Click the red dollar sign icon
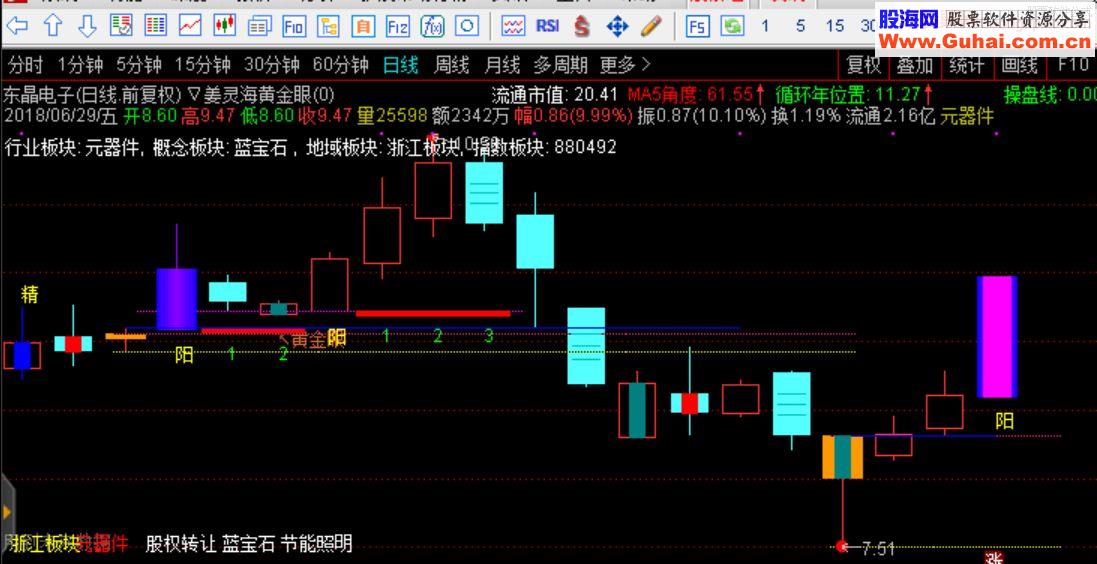Image resolution: width=1097 pixels, height=564 pixels. click(x=581, y=27)
